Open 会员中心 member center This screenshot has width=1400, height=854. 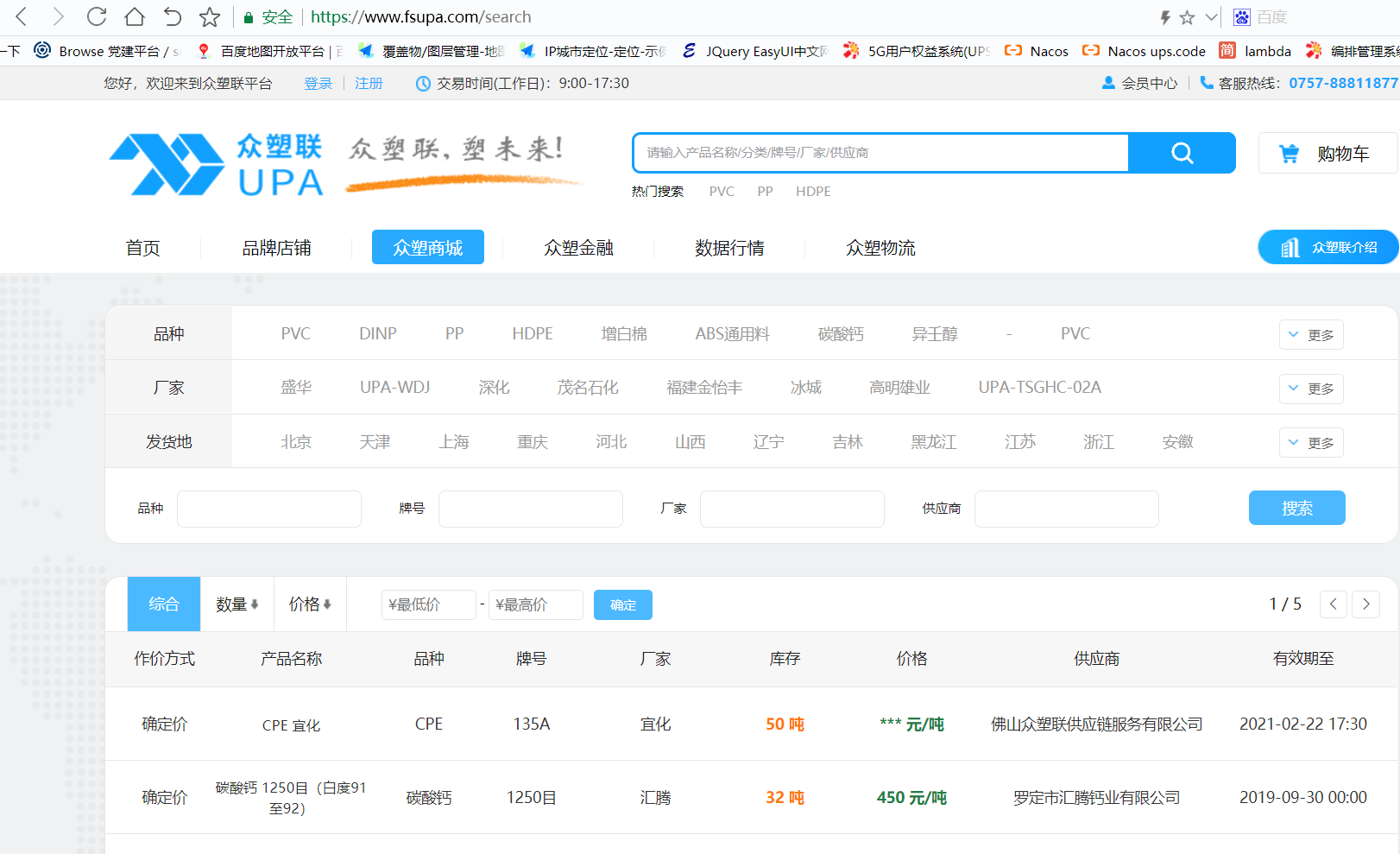tap(1140, 83)
